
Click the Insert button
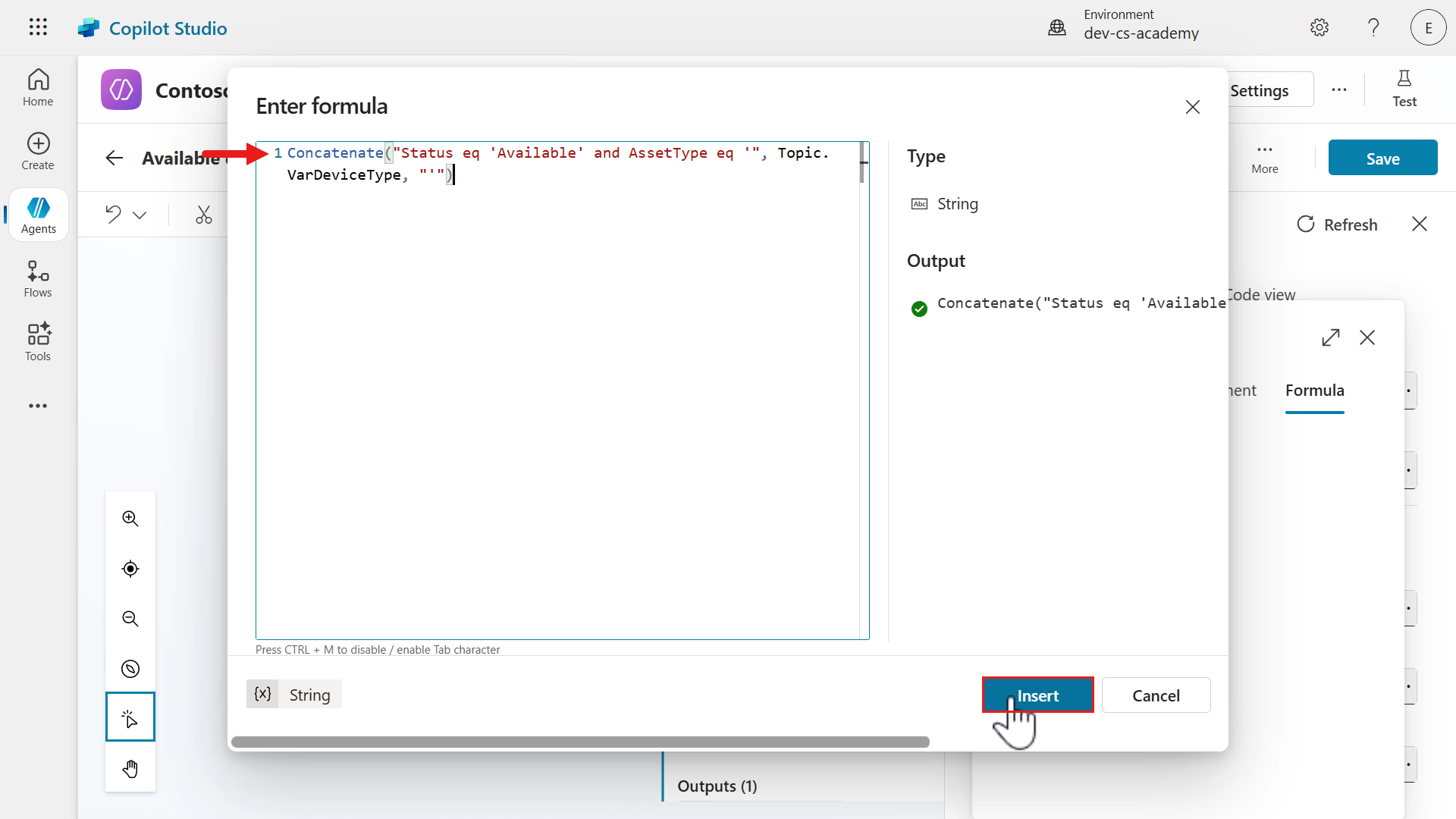1037,695
